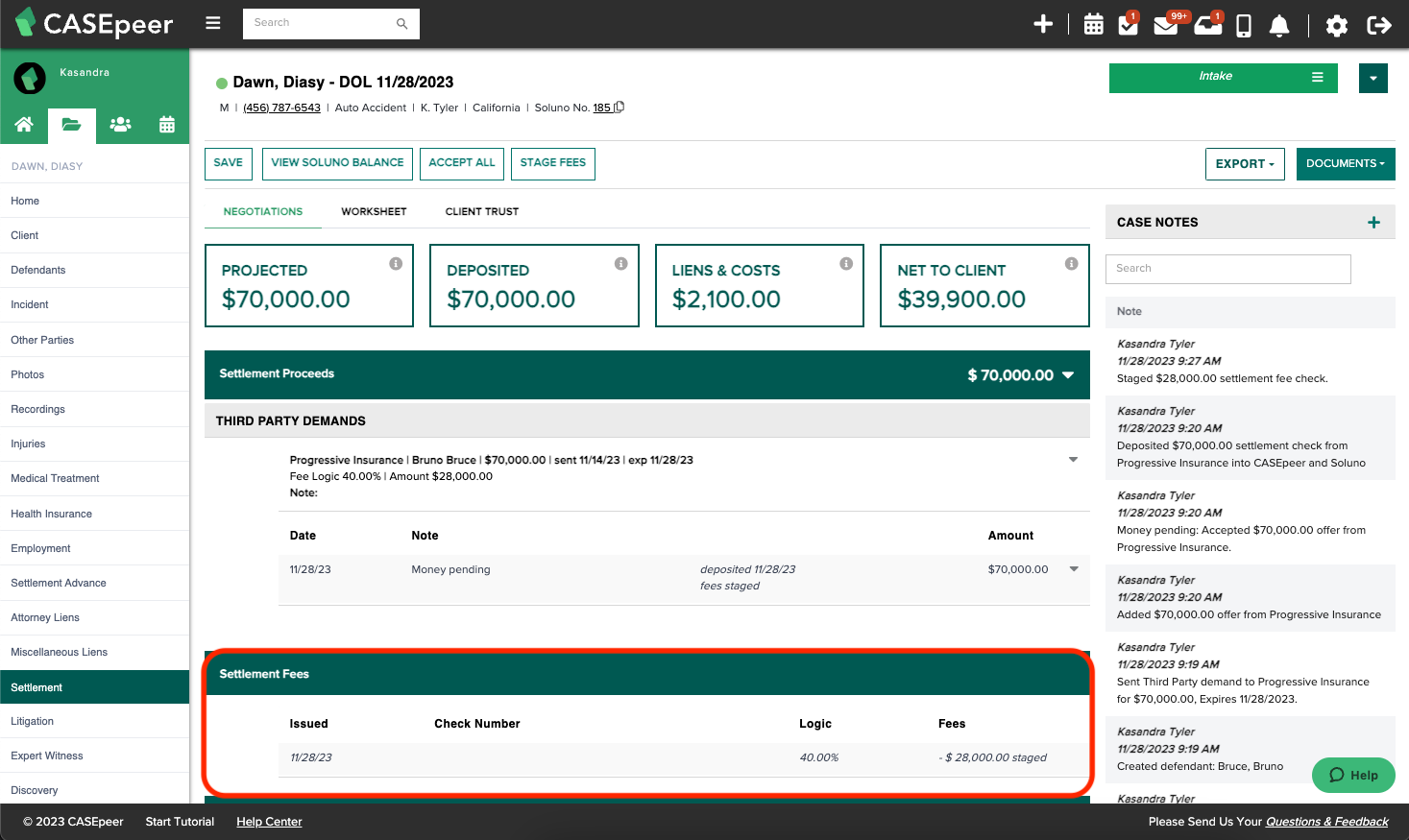Open the tasks checkmark icon with badge

coord(1129,24)
